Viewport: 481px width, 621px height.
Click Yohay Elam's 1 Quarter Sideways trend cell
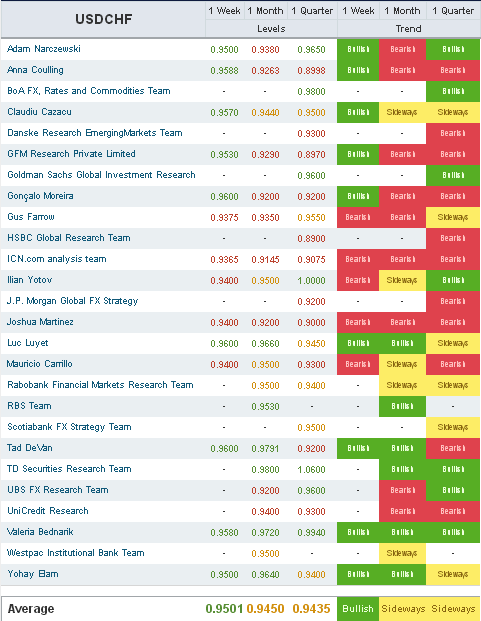452,574
